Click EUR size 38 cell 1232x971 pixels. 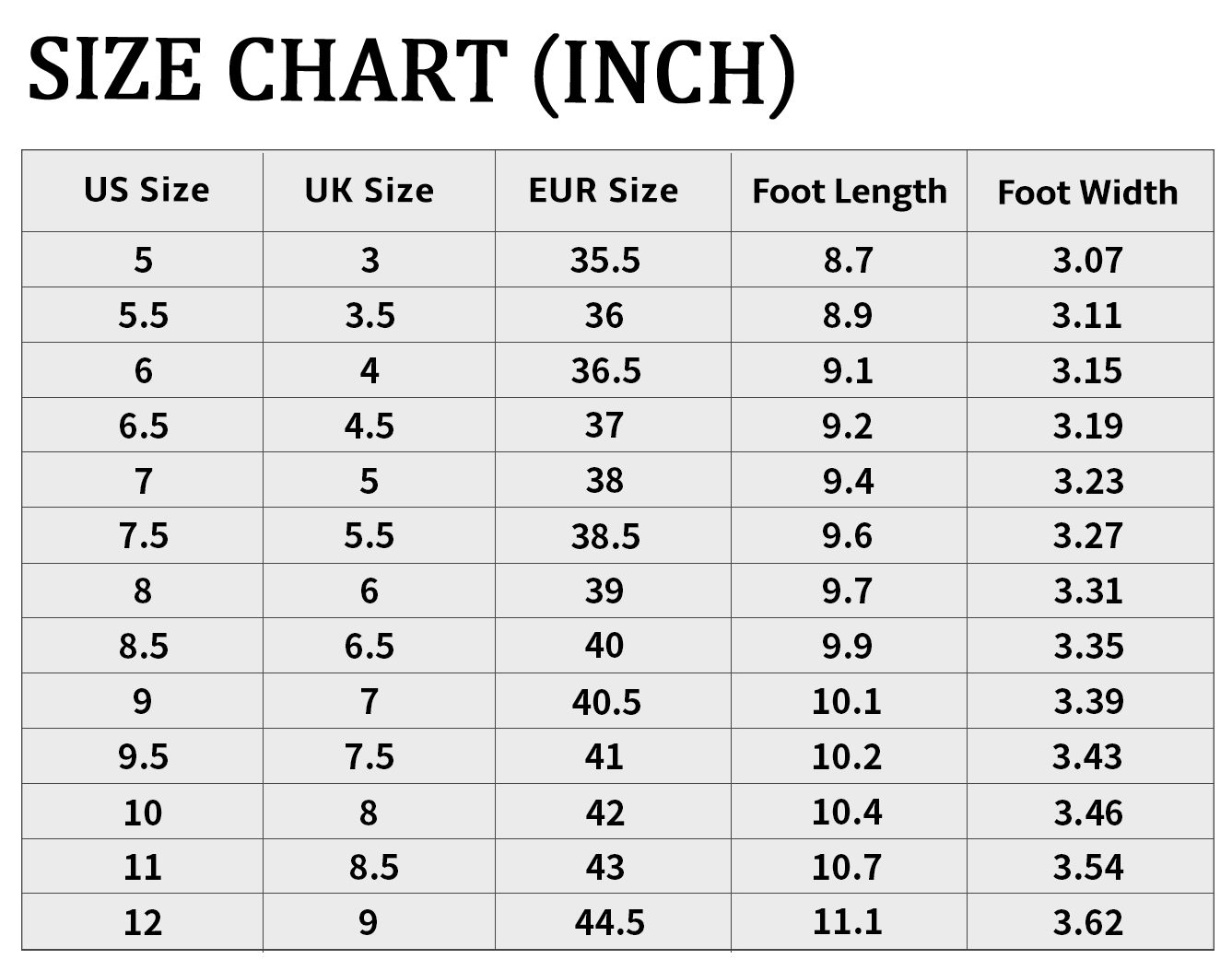click(604, 480)
